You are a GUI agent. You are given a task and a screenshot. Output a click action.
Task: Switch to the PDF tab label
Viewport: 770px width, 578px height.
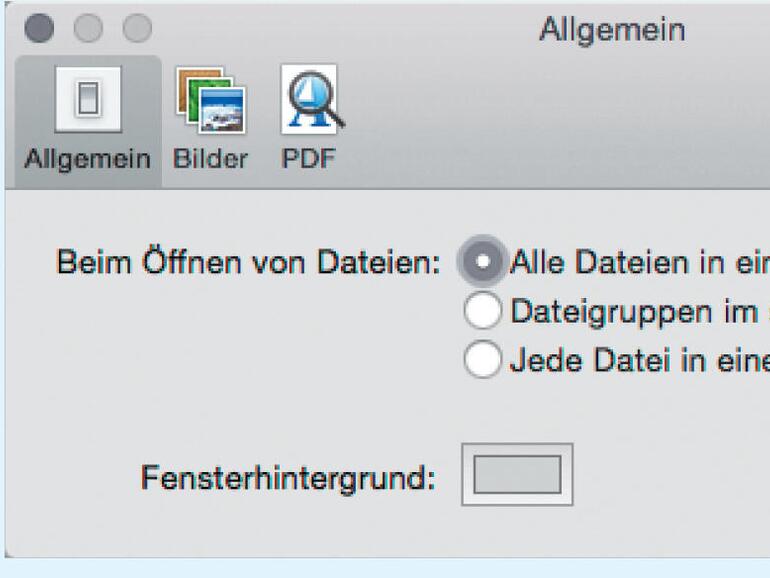tap(308, 160)
